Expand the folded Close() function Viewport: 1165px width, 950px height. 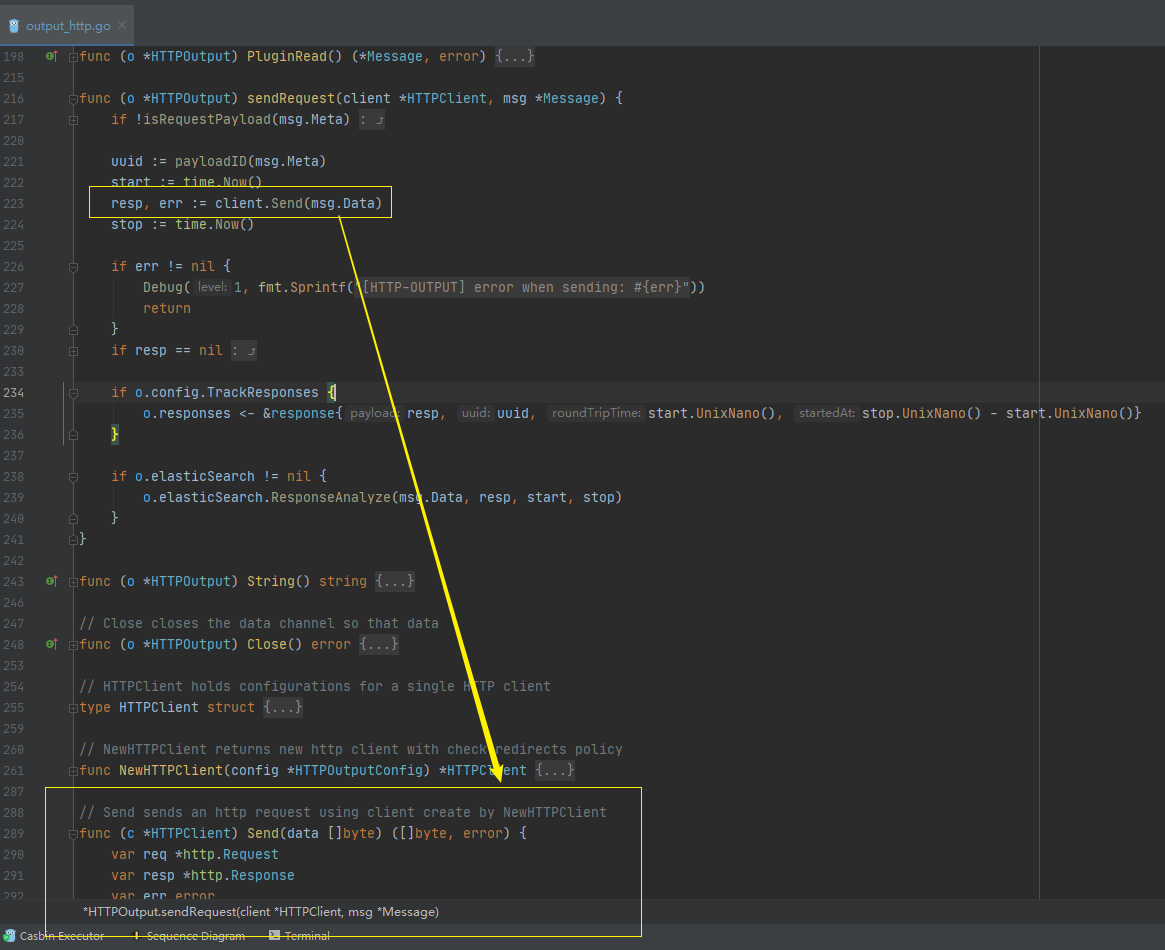point(73,645)
